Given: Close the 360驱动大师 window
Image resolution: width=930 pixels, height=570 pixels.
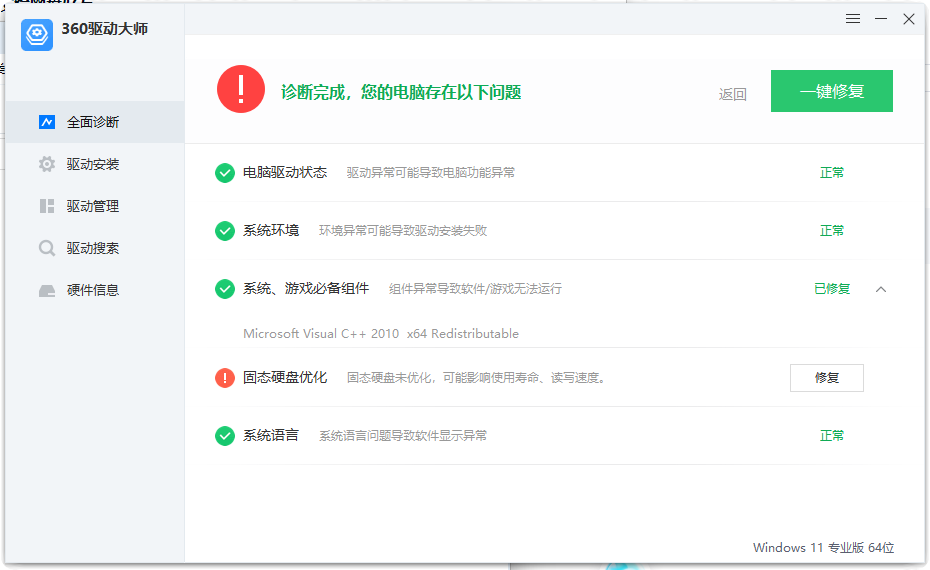Looking at the screenshot, I should click(x=909, y=19).
